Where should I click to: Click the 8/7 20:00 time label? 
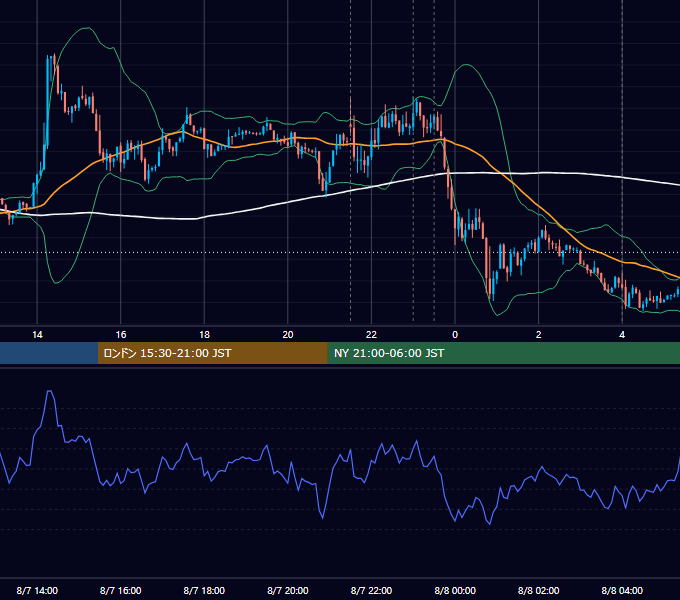point(288,590)
